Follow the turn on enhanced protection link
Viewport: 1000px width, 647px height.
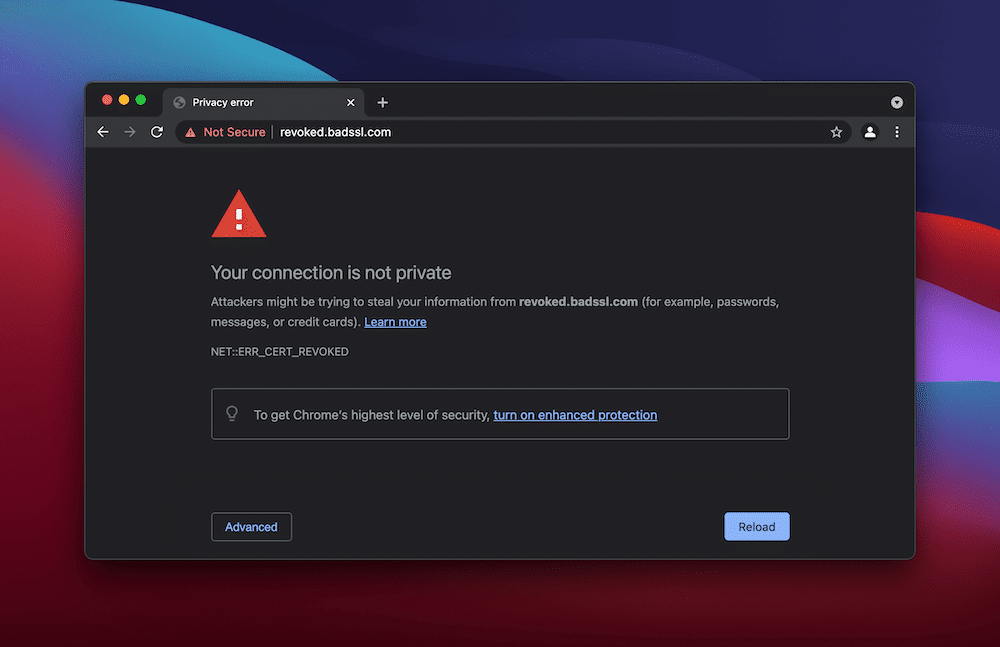575,414
